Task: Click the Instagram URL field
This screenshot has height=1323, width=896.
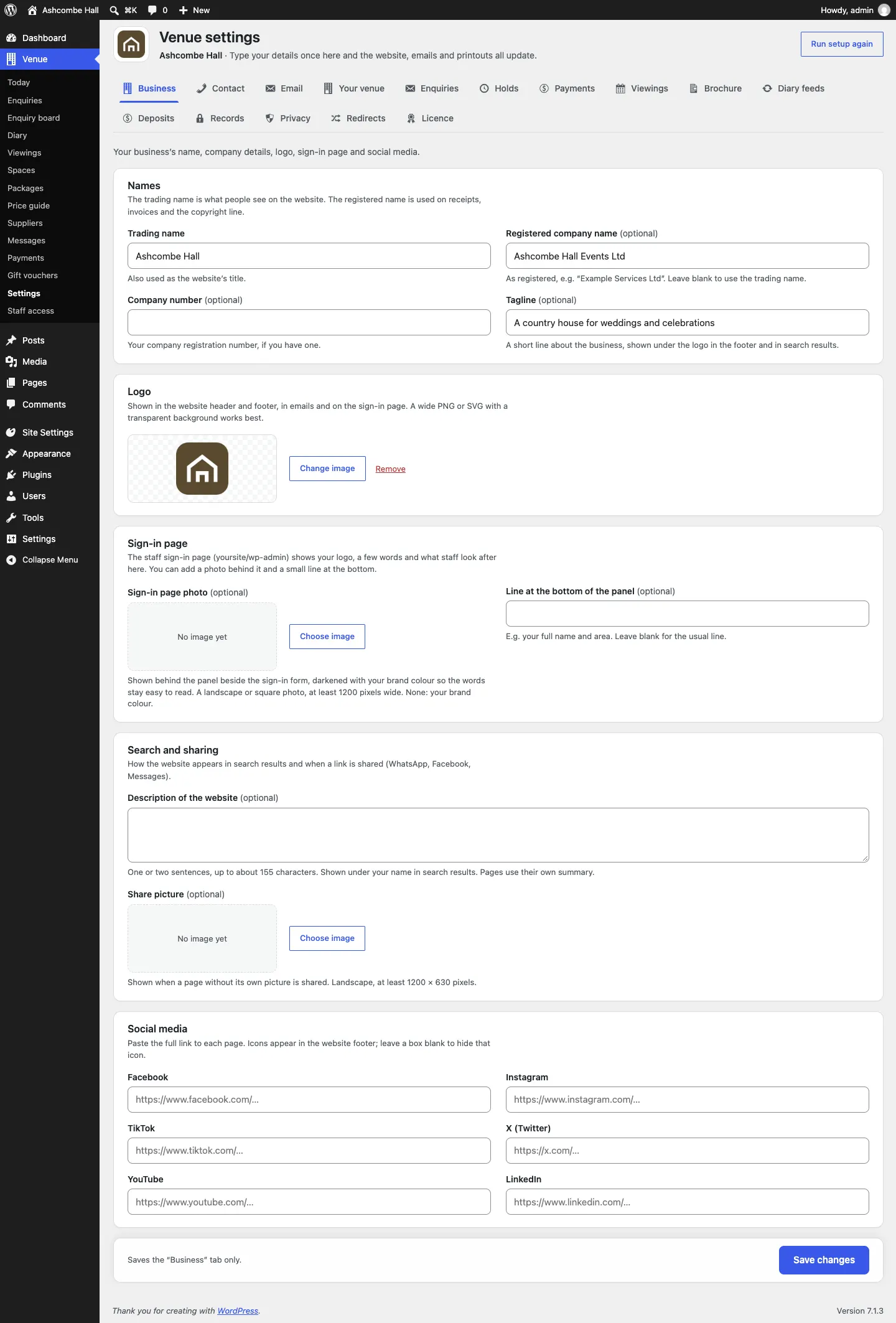Action: [x=687, y=1100]
